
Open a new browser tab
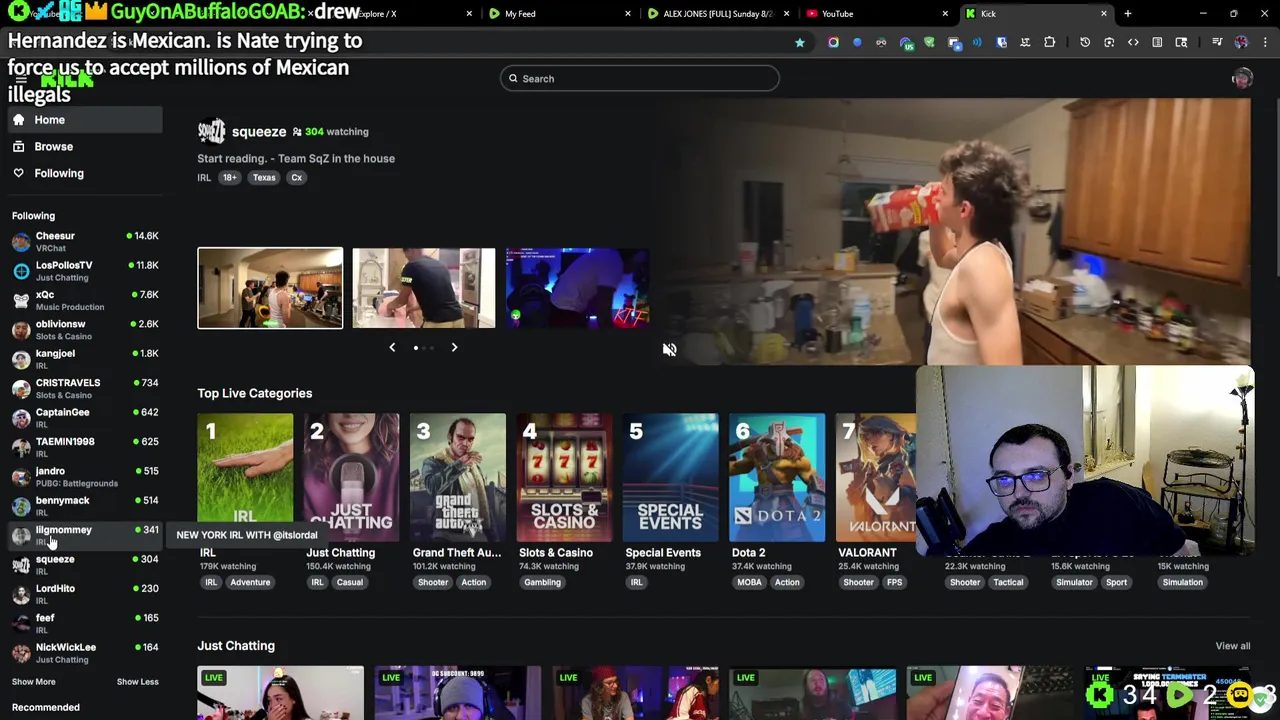click(1127, 14)
